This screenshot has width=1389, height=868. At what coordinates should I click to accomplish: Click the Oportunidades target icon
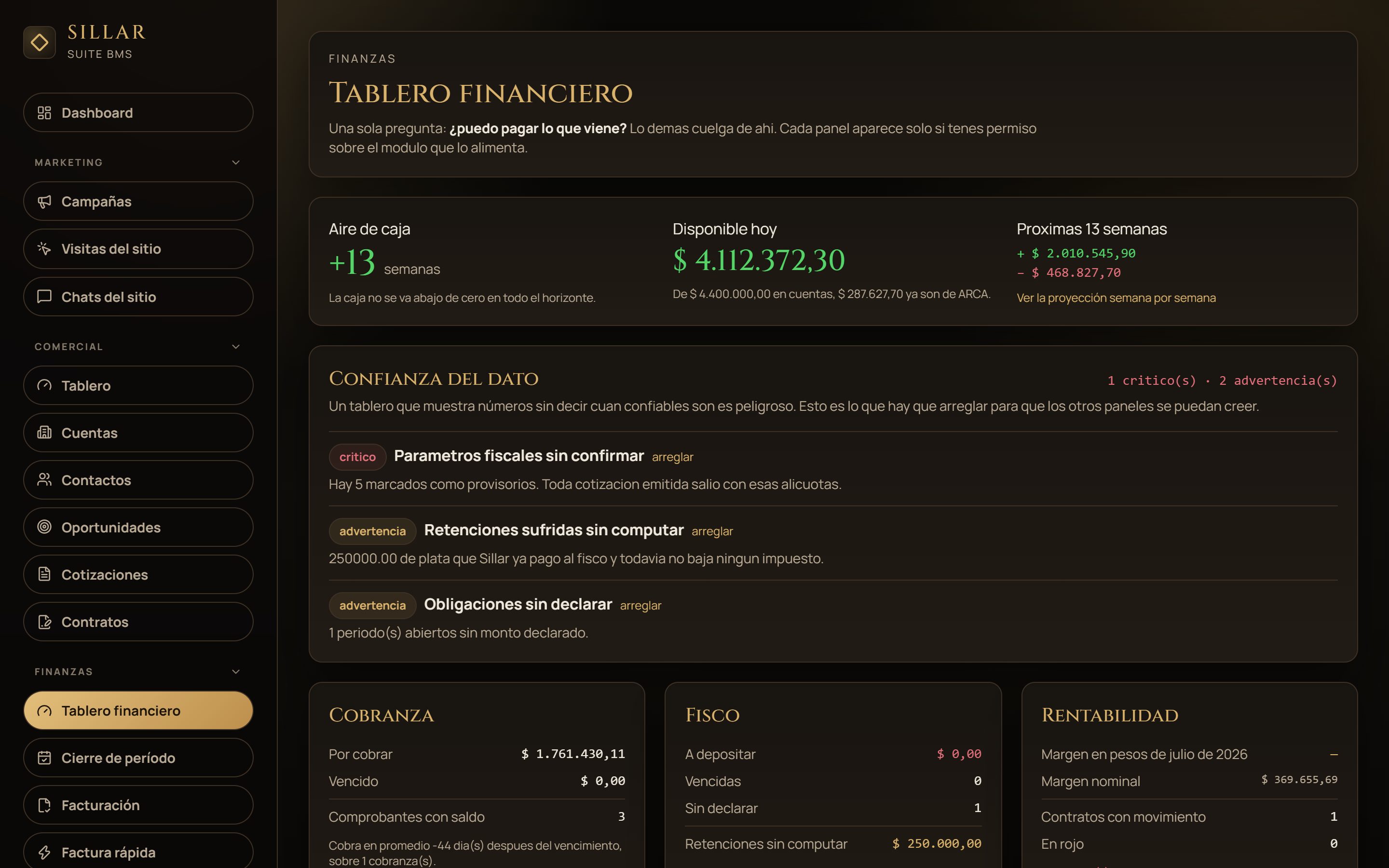point(44,527)
